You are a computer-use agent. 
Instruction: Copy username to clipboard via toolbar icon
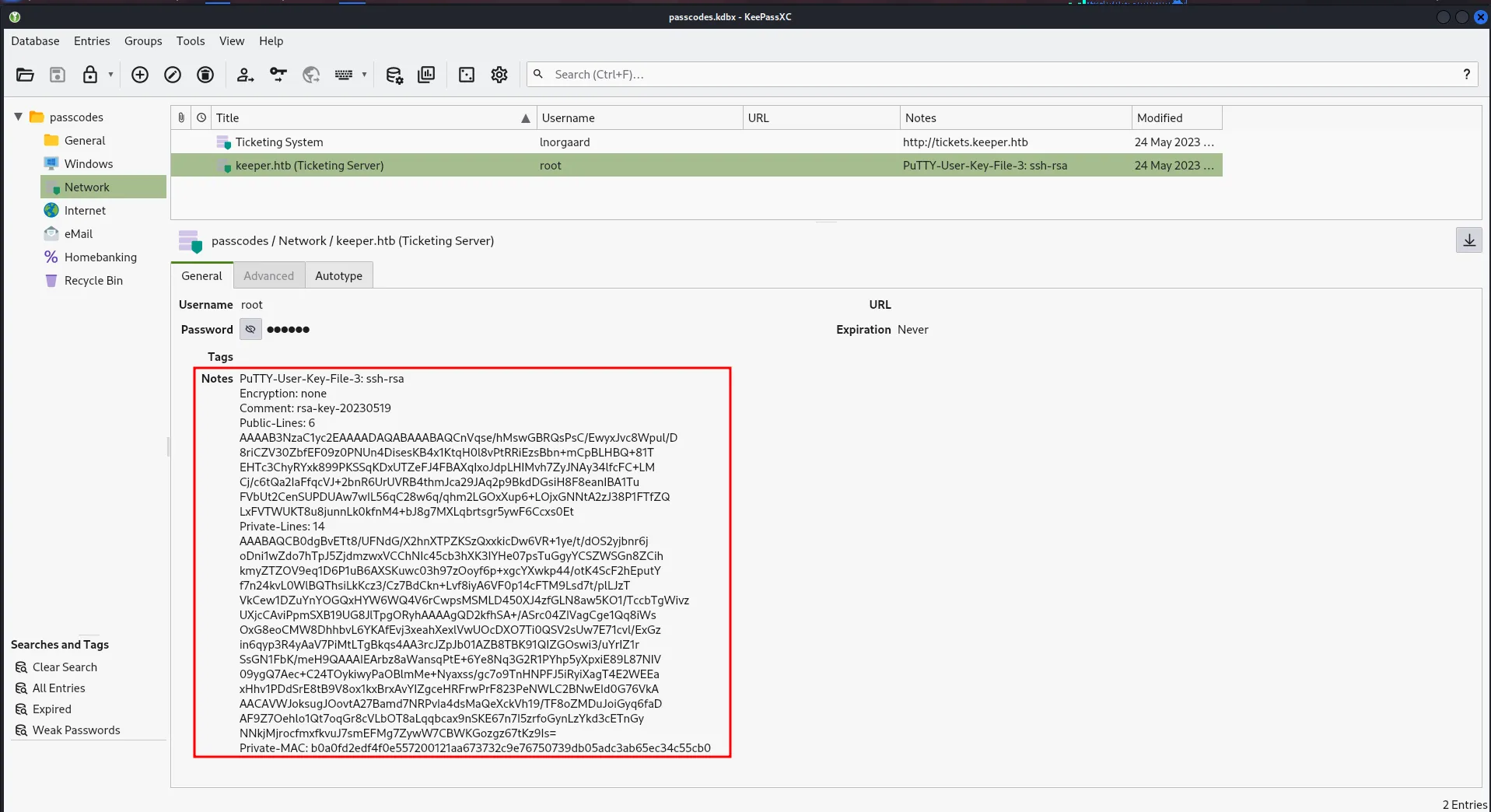[245, 75]
